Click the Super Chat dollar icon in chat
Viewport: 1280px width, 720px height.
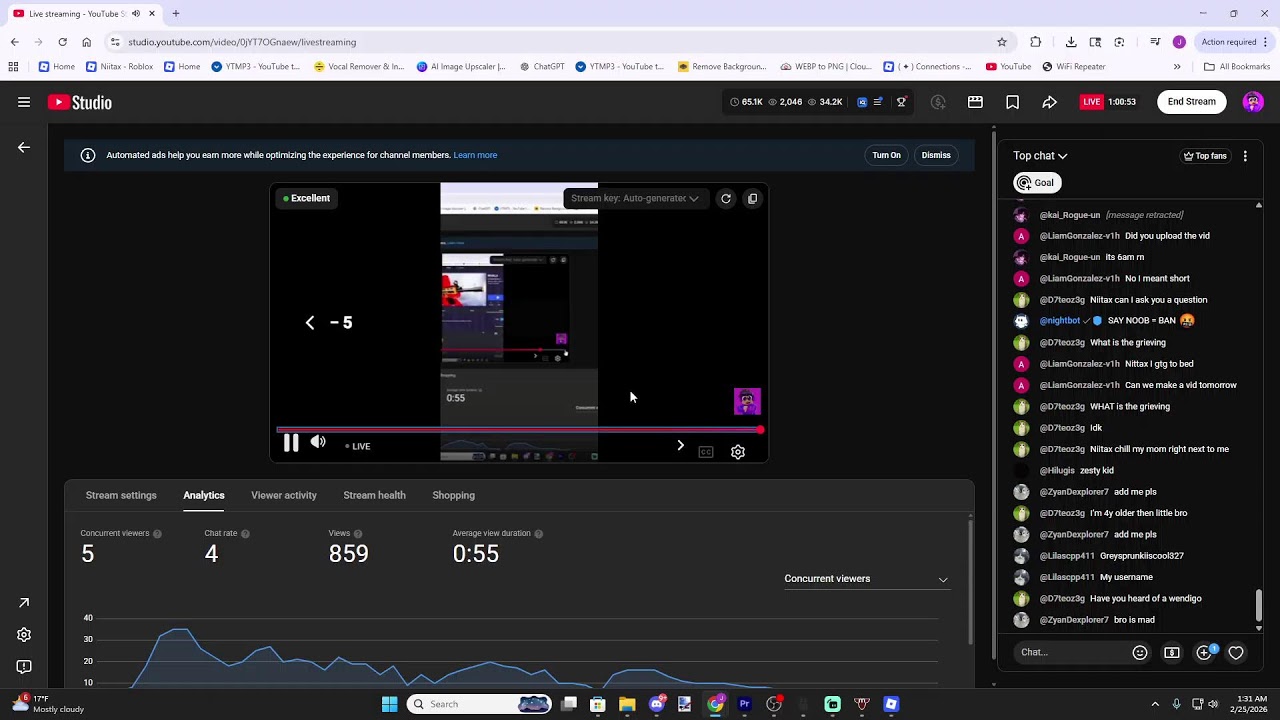coord(1172,652)
